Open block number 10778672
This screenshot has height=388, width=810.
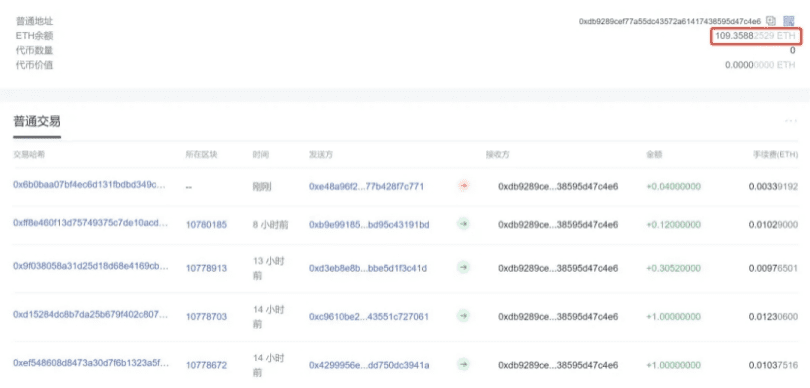pyautogui.click(x=207, y=365)
